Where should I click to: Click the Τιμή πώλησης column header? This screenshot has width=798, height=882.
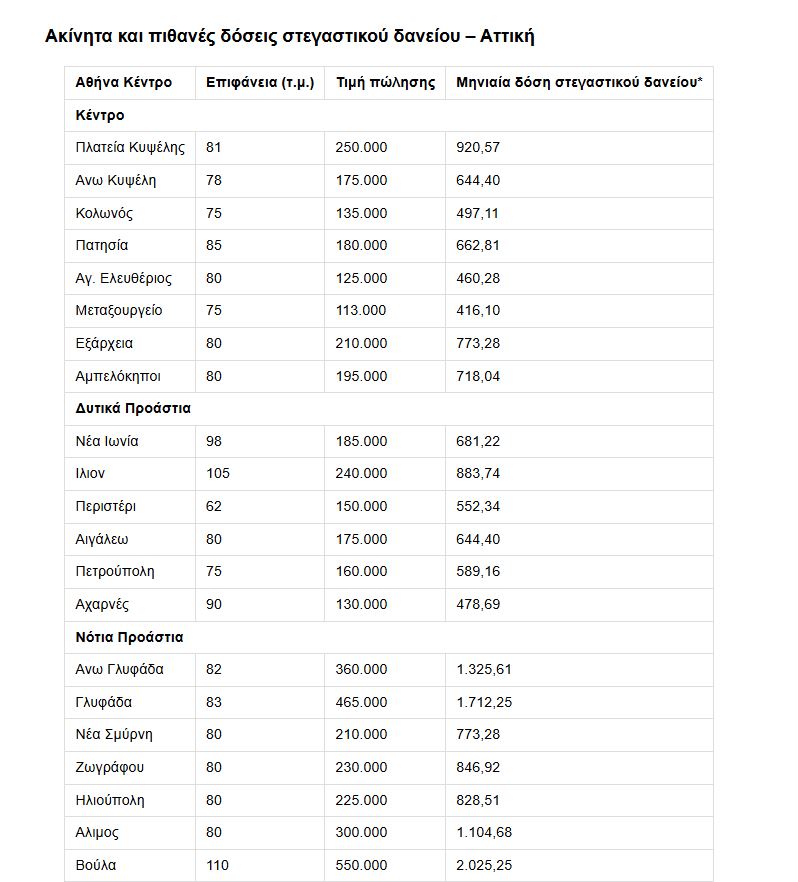pos(385,82)
